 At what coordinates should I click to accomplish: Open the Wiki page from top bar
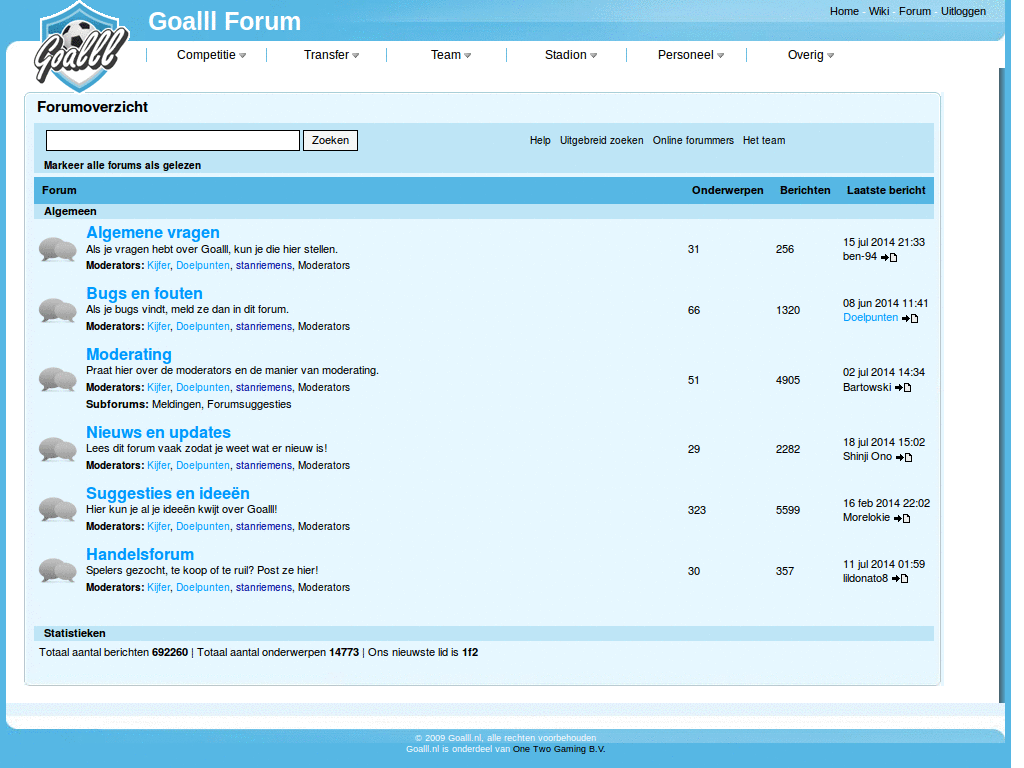(x=878, y=11)
